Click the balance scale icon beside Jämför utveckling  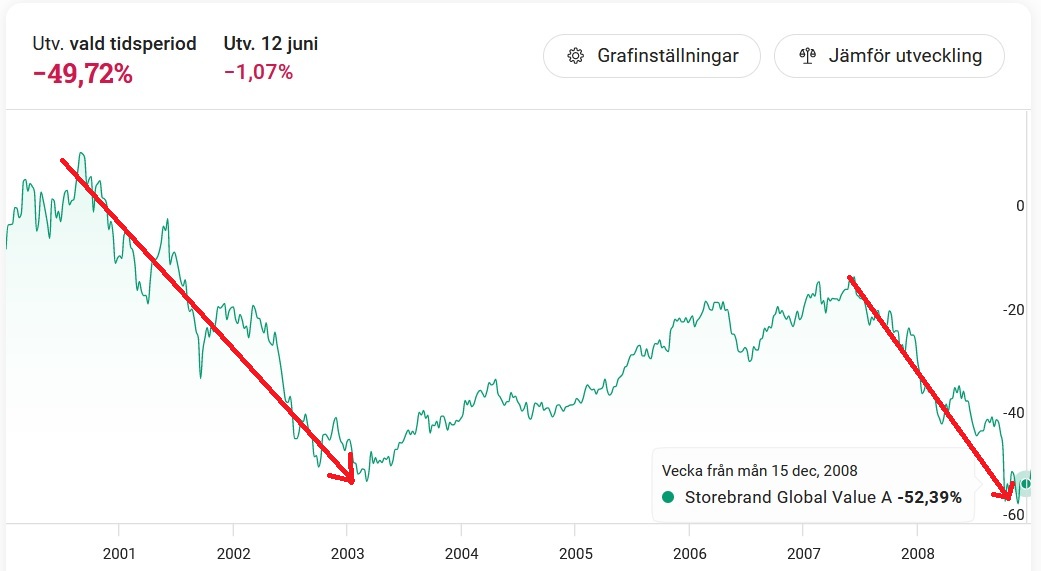click(808, 56)
